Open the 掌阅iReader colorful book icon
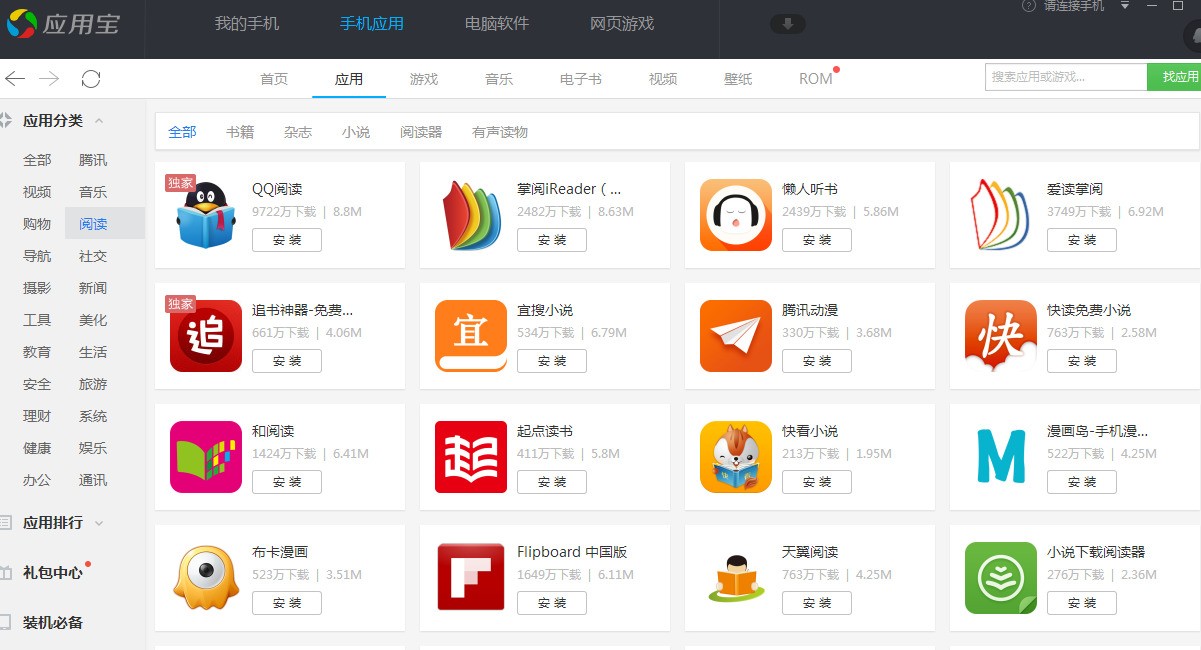Viewport: 1201px width, 650px height. (x=471, y=215)
